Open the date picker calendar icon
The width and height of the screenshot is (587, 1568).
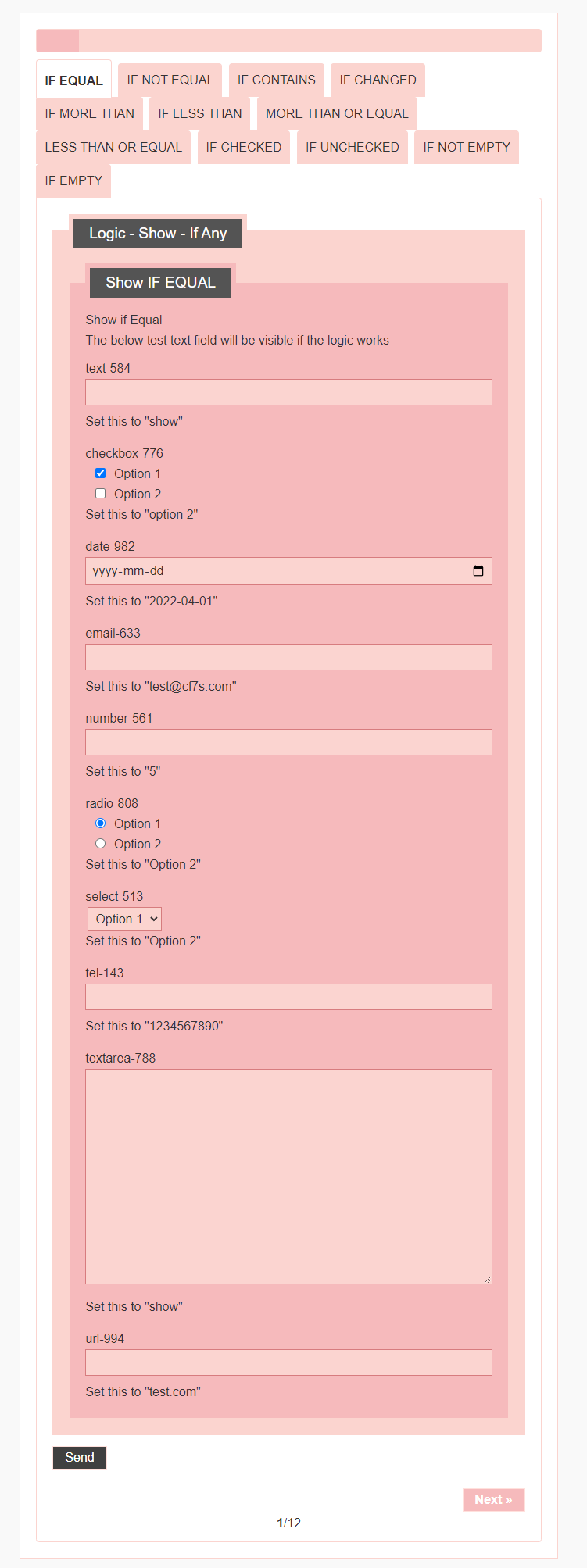[478, 571]
